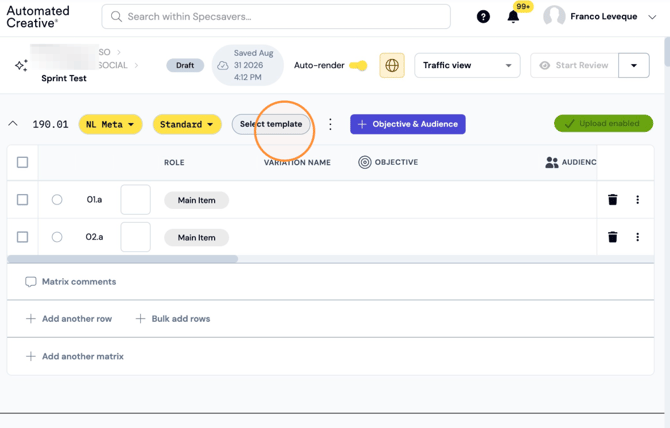
Task: Delete row 01.a with trash icon
Action: (x=612, y=199)
